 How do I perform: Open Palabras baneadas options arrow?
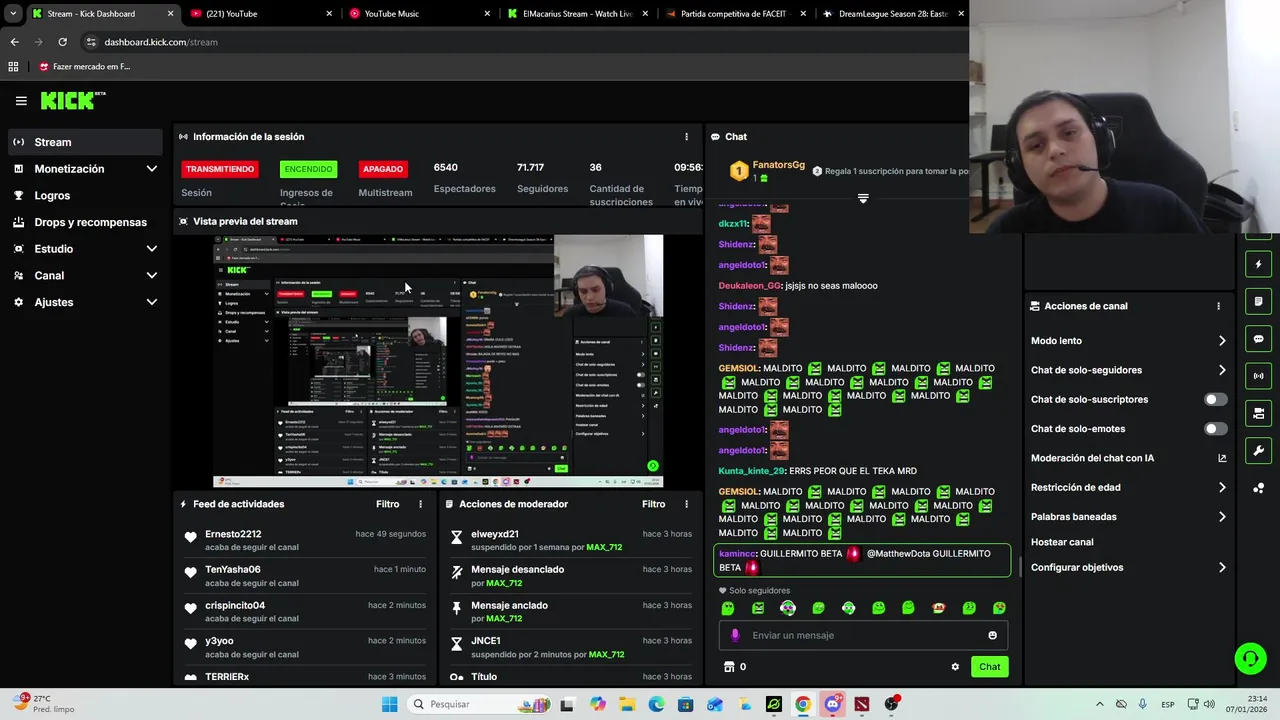1222,517
